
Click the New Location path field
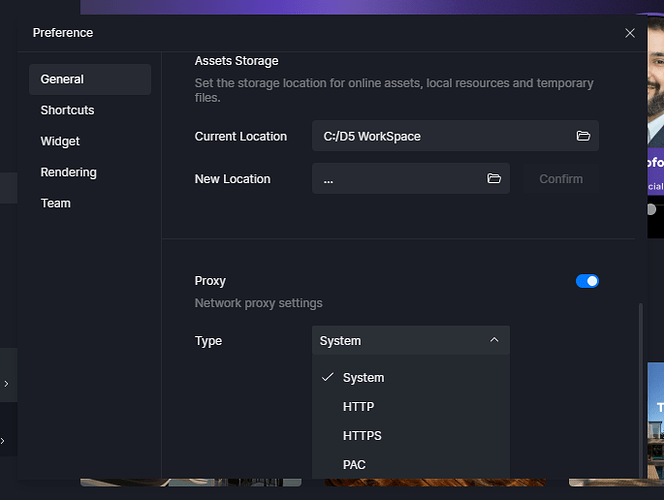(x=400, y=179)
